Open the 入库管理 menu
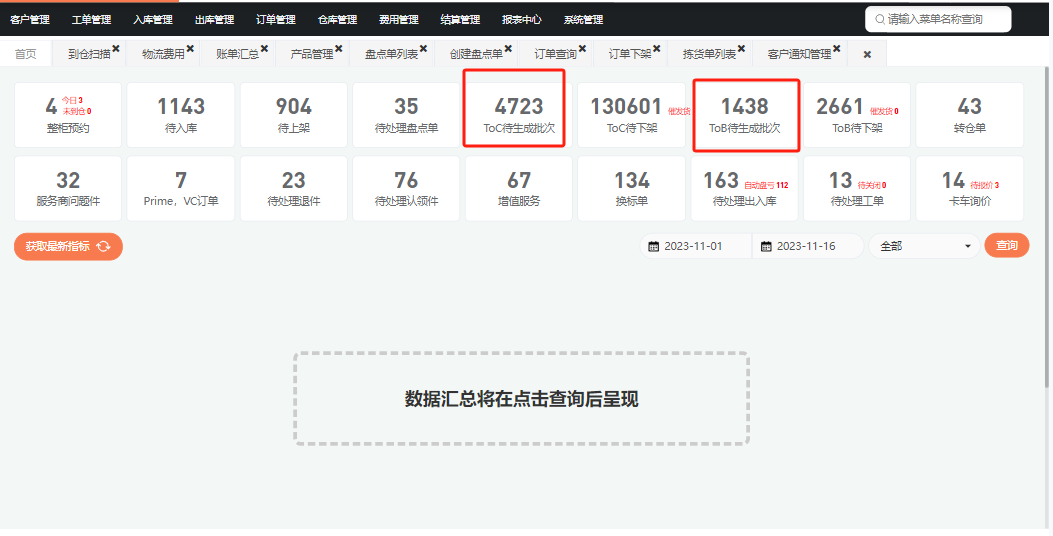 pyautogui.click(x=152, y=19)
